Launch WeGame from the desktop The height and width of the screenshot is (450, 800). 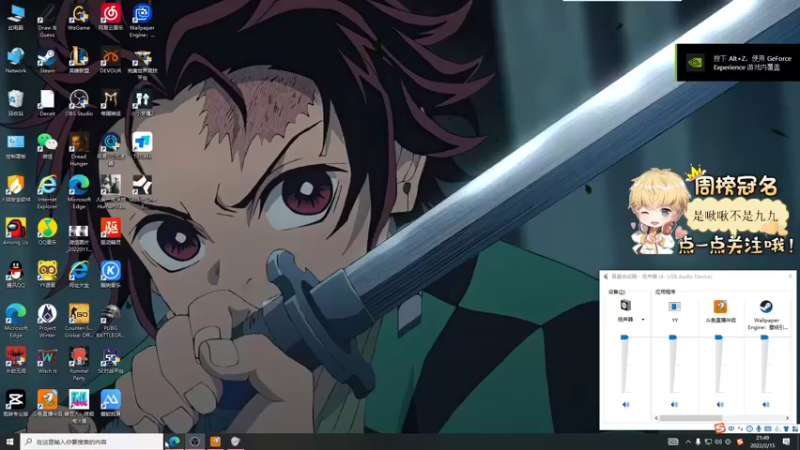[79, 18]
